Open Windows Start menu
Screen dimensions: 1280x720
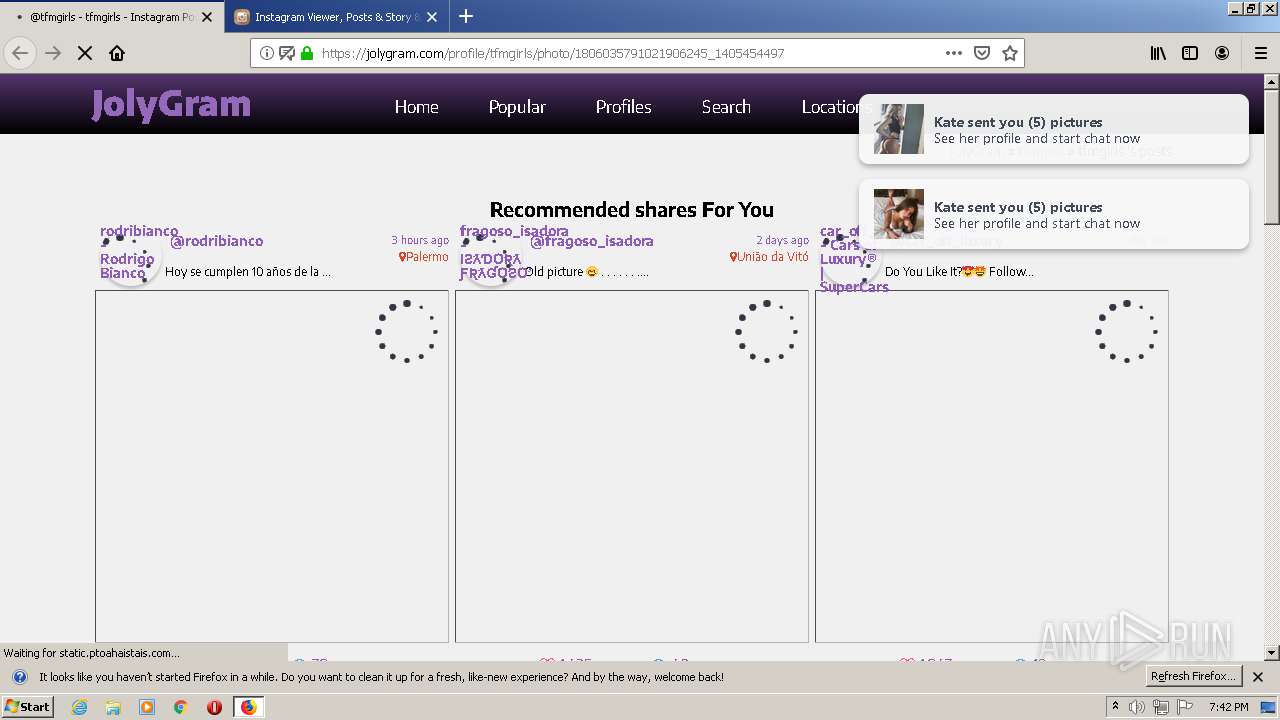[28, 706]
